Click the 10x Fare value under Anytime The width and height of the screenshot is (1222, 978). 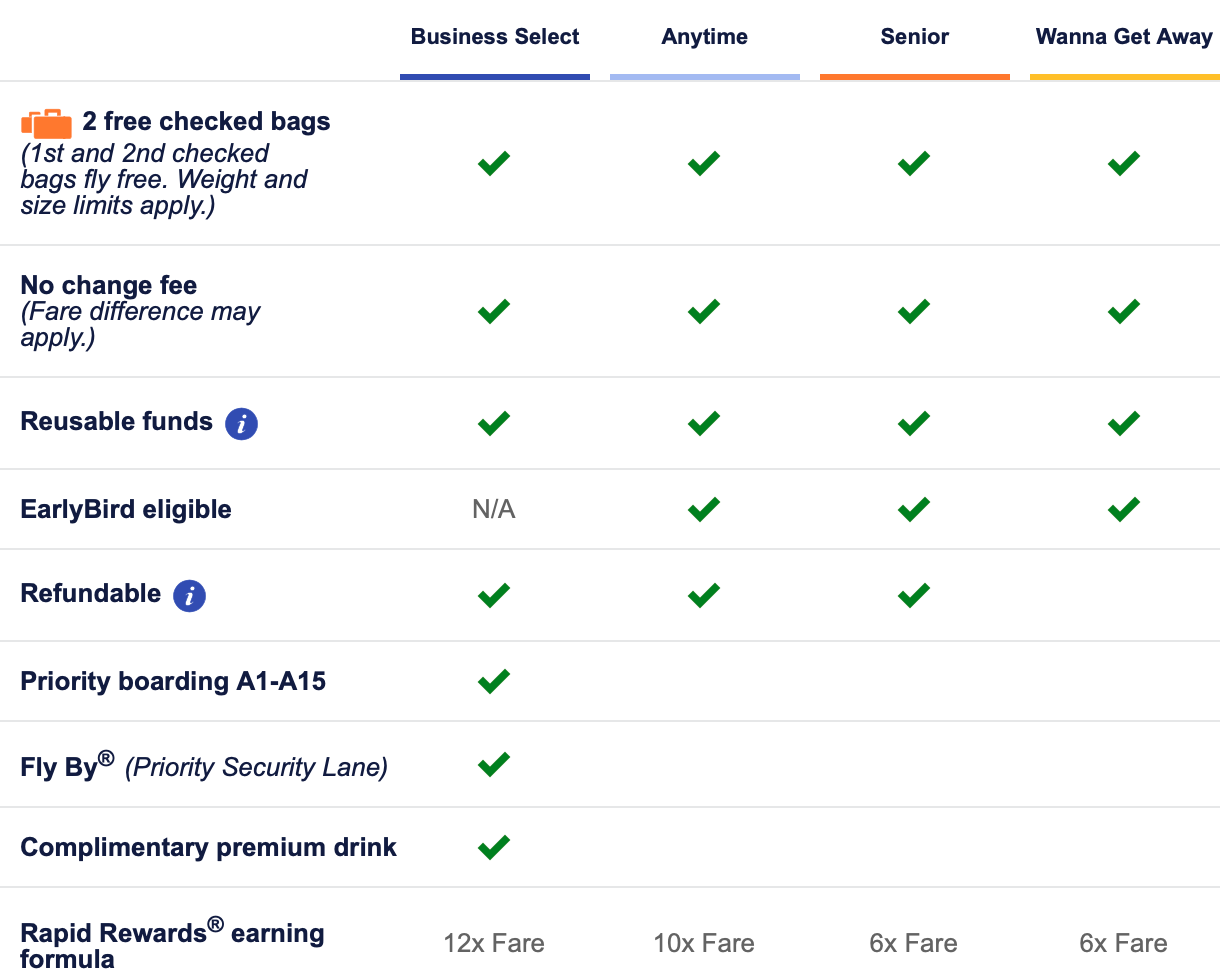(x=704, y=943)
